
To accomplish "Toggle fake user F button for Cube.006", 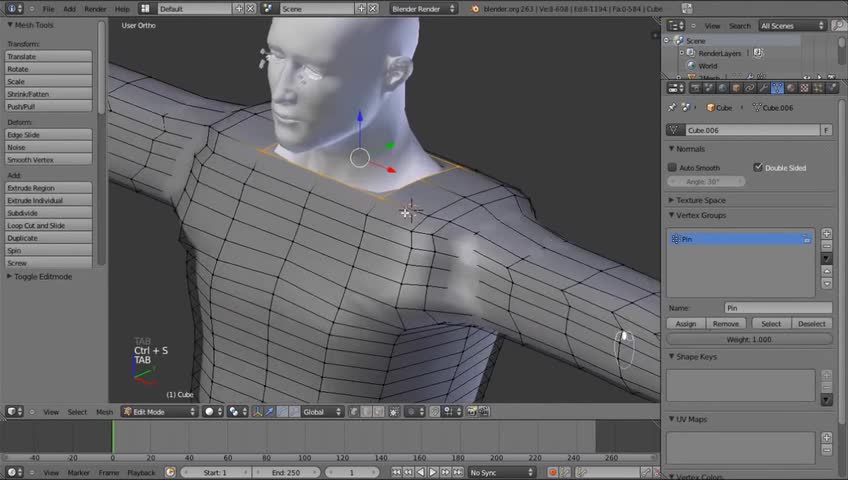I will (826, 130).
